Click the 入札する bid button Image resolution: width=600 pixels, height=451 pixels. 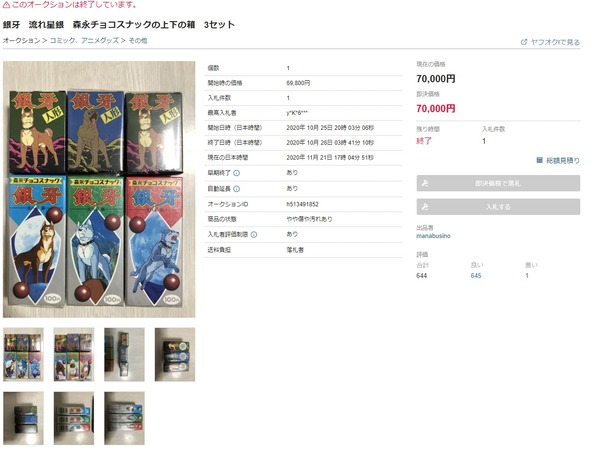point(498,207)
